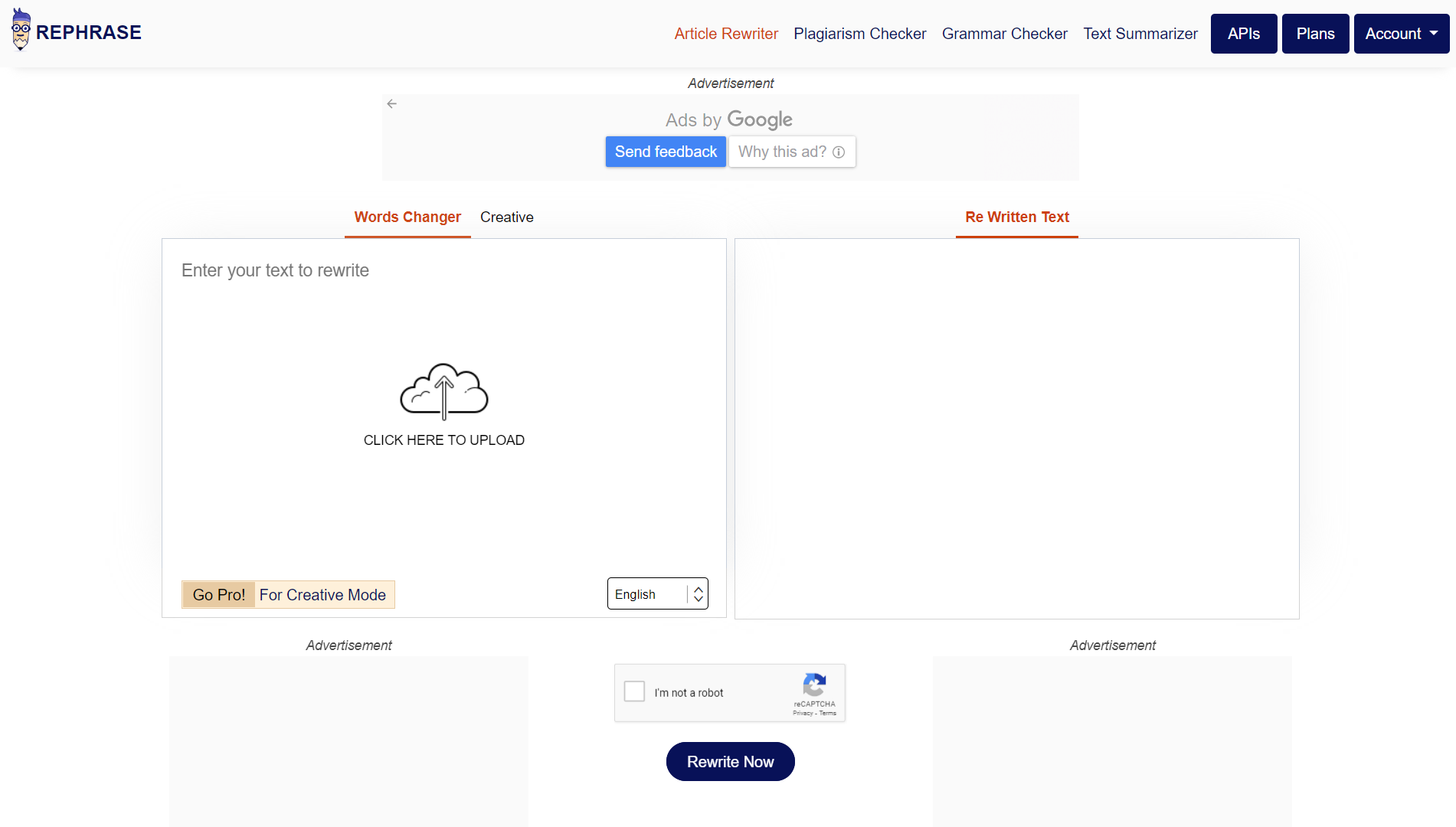Click the Why this ad? button
Viewport: 1456px width, 827px height.
click(792, 152)
